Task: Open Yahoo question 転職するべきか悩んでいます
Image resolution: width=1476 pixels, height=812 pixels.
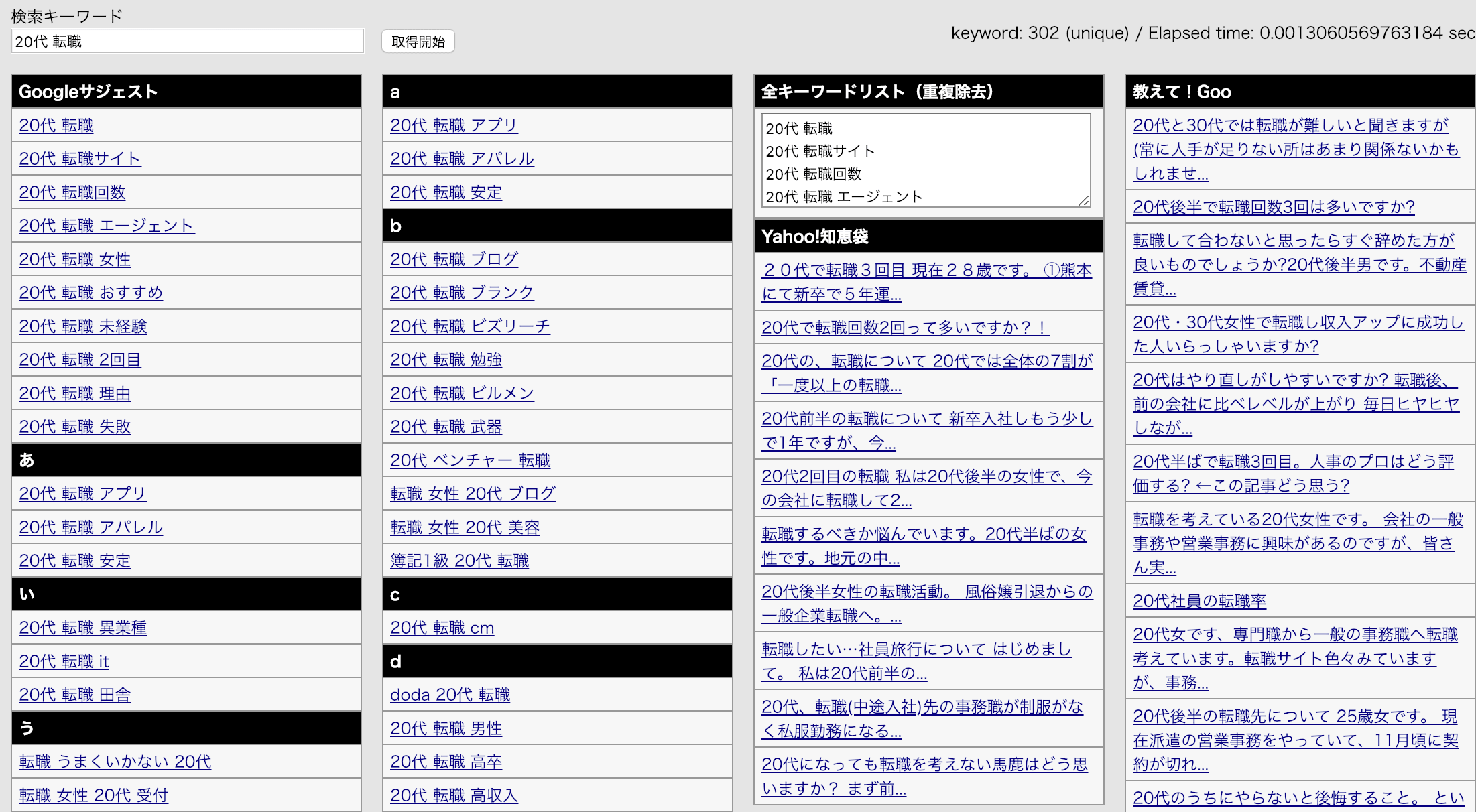Action: (924, 546)
